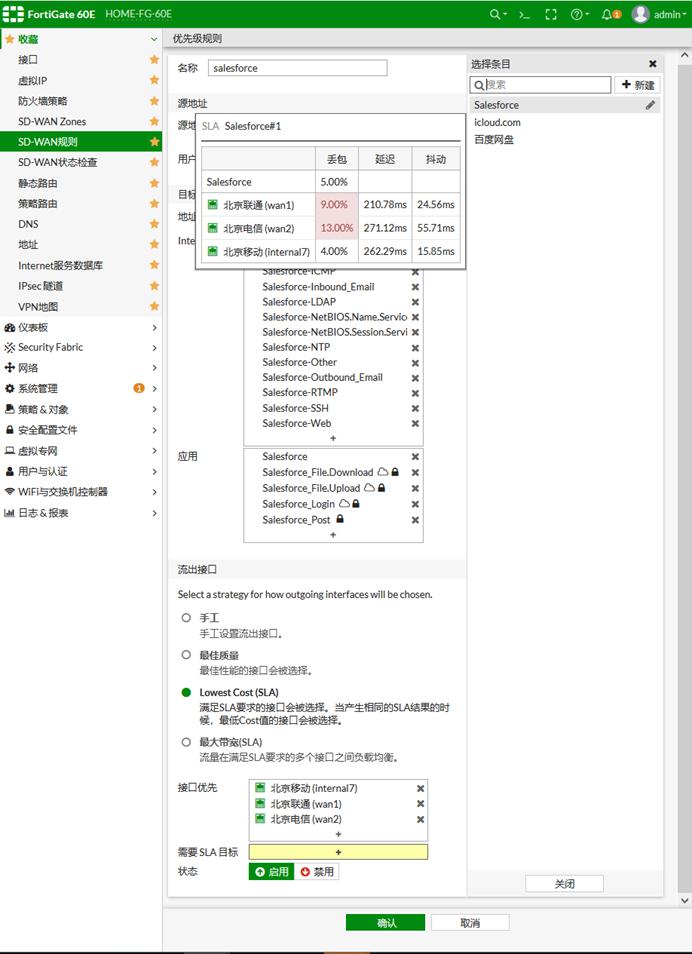Select the 最佳质量 strategy option
Screen dimensions: 692x954
coord(186,655)
